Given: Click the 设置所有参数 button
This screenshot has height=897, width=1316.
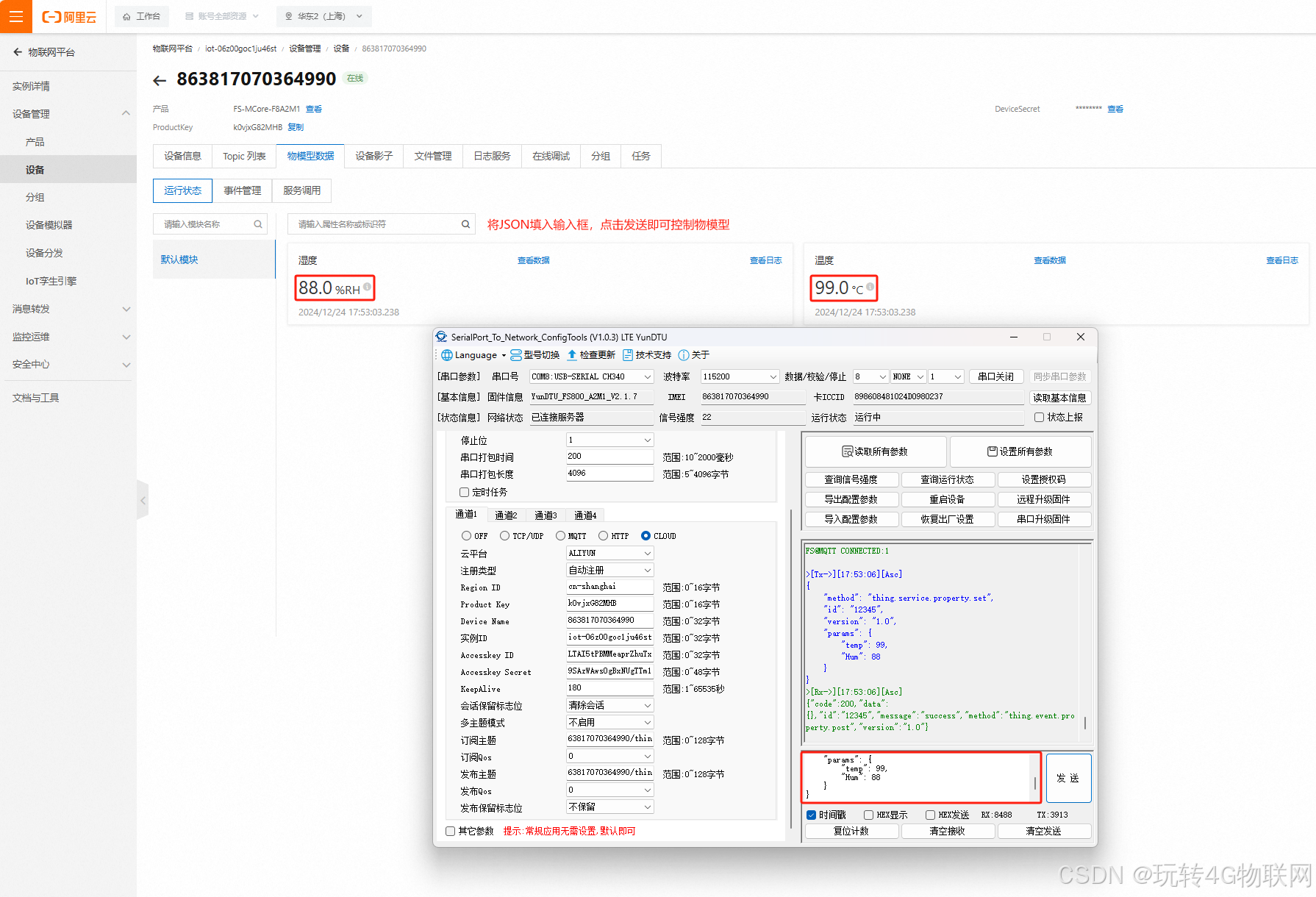Looking at the screenshot, I should [1020, 451].
